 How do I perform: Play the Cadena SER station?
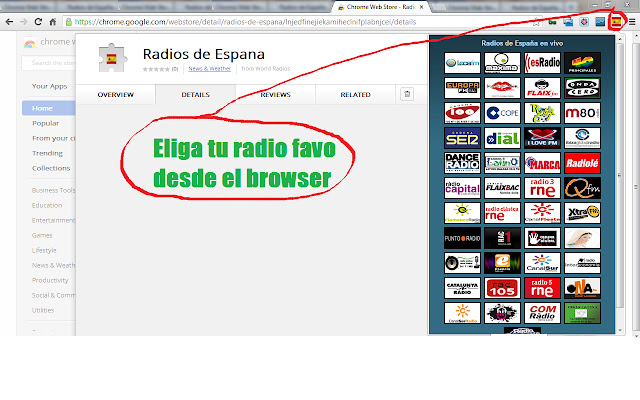pos(462,138)
